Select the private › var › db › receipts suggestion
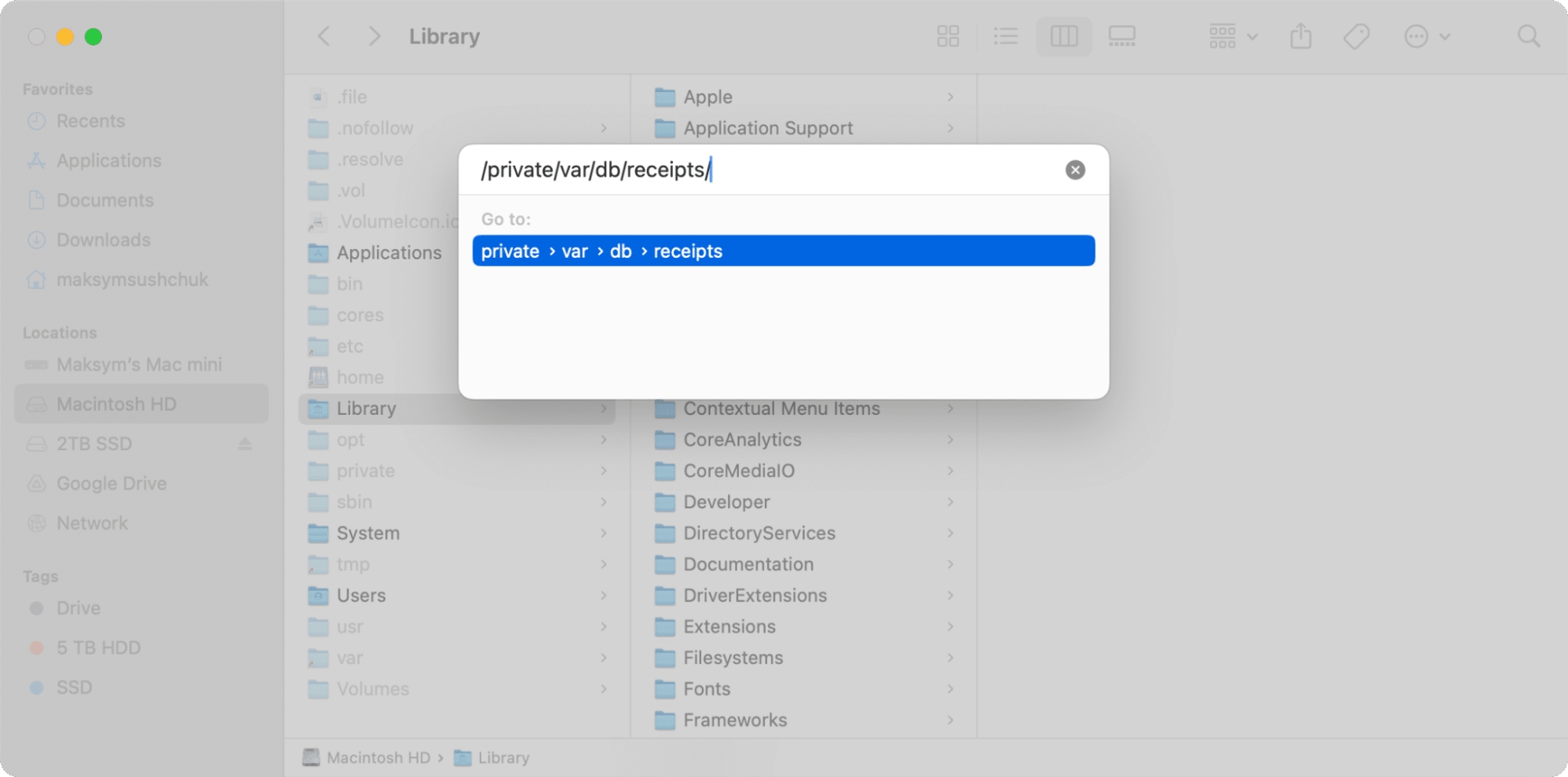 (x=784, y=251)
